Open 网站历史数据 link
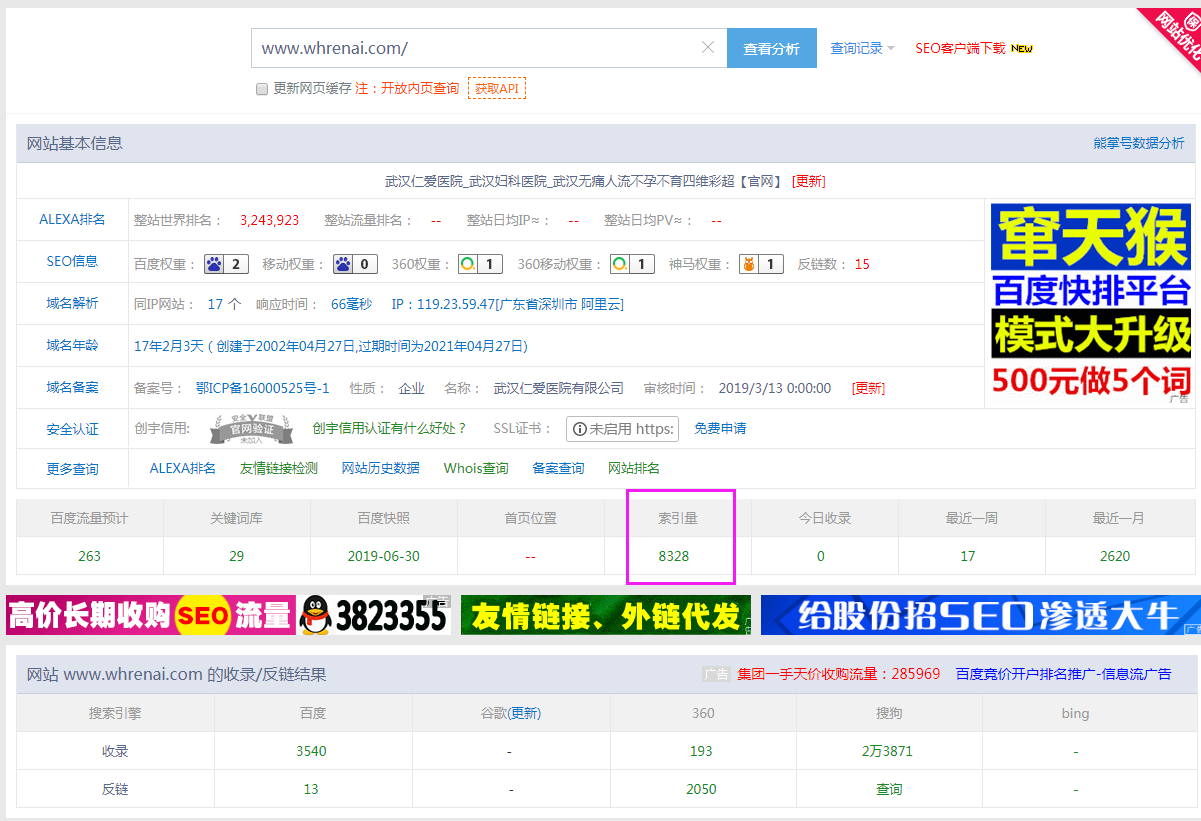This screenshot has width=1201, height=821. point(380,468)
